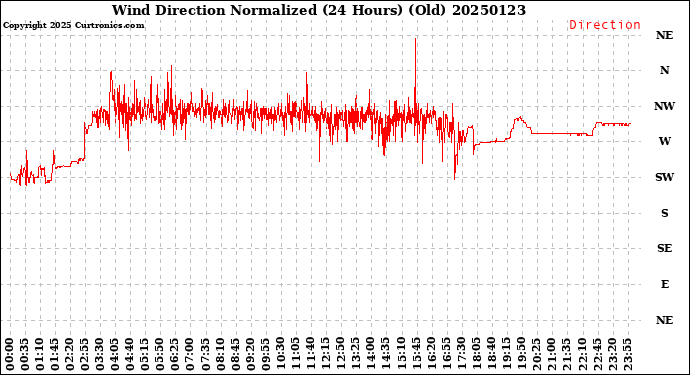This screenshot has width=690, height=375.
Task: Click the '02:55' time axis label
Action: point(85,354)
